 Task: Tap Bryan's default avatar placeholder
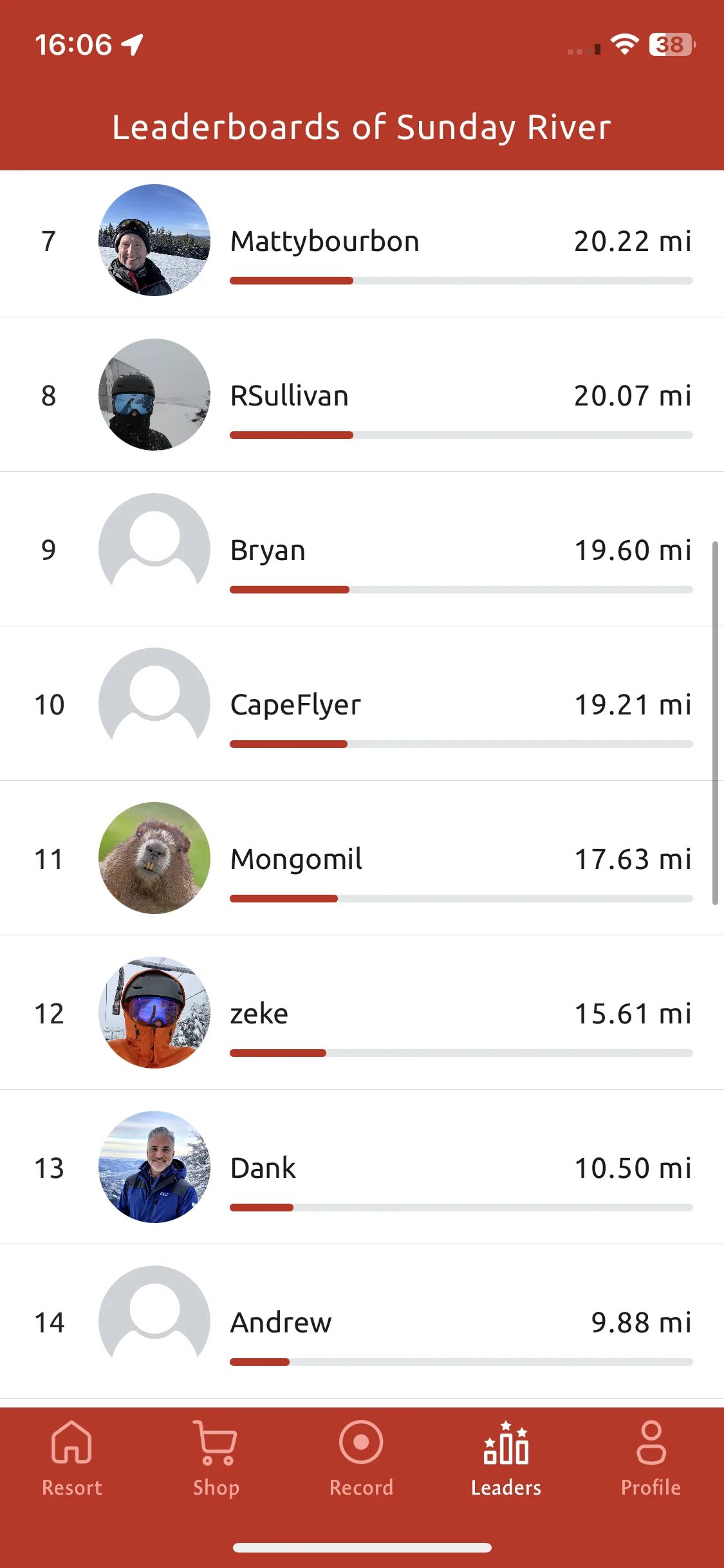[154, 549]
